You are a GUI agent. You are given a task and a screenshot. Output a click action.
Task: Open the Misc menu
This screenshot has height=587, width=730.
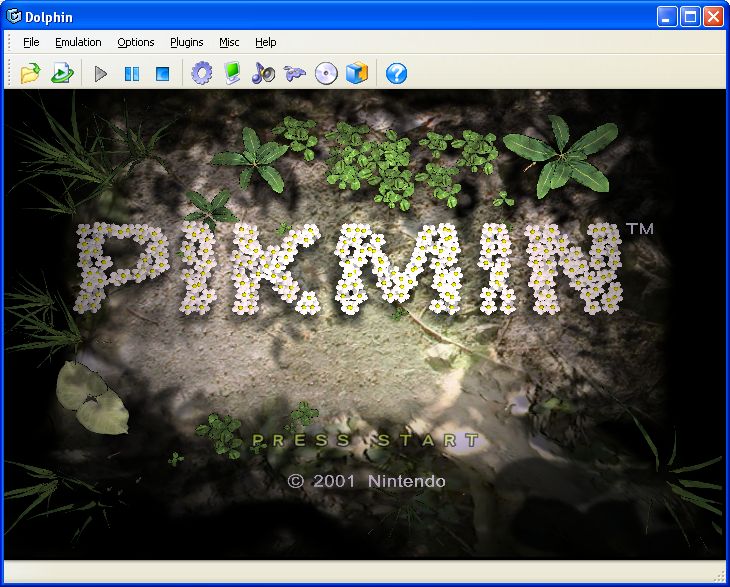229,42
